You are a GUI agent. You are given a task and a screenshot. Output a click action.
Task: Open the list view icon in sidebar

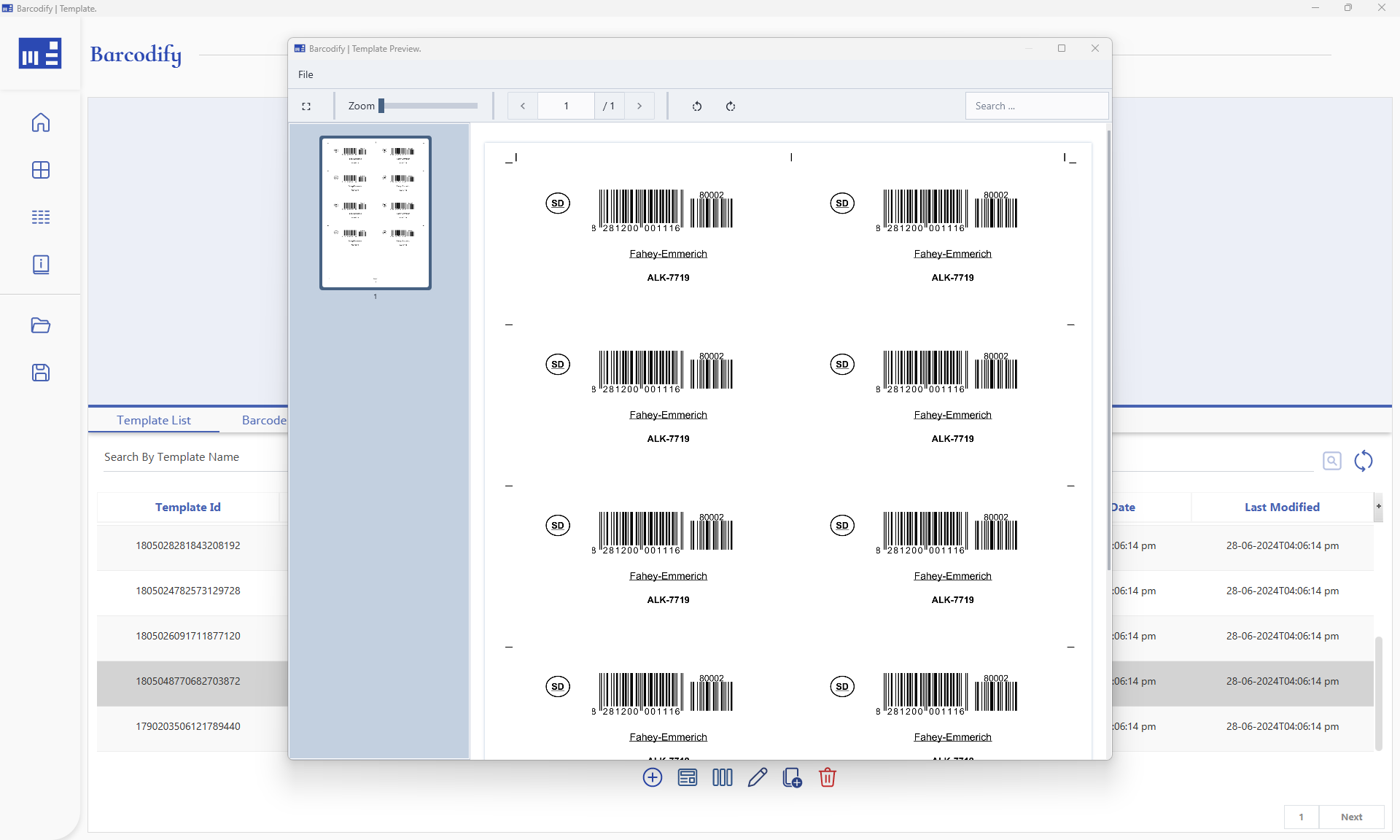(41, 217)
